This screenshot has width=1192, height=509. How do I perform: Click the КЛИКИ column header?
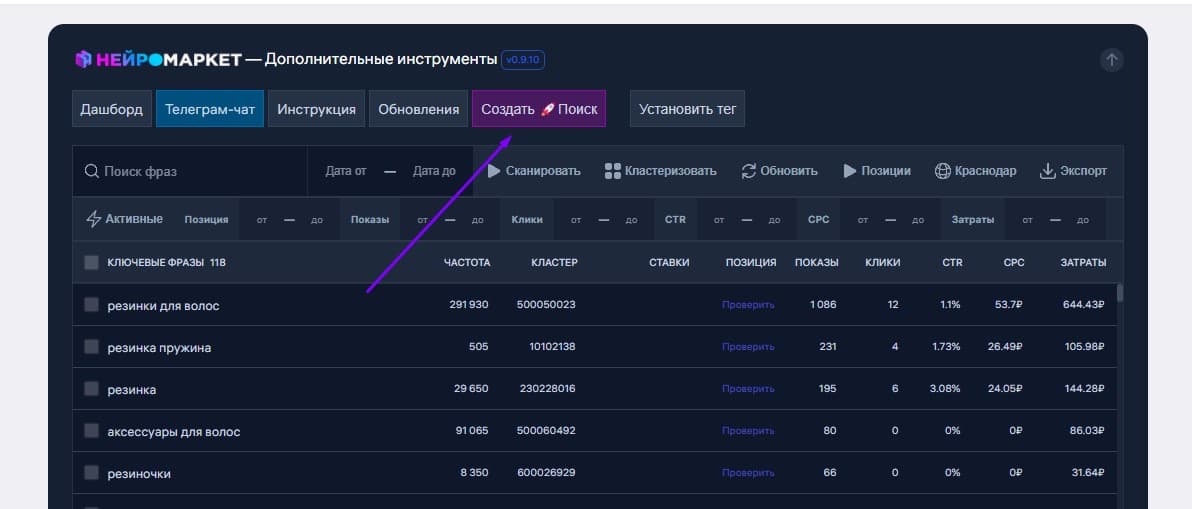point(883,263)
